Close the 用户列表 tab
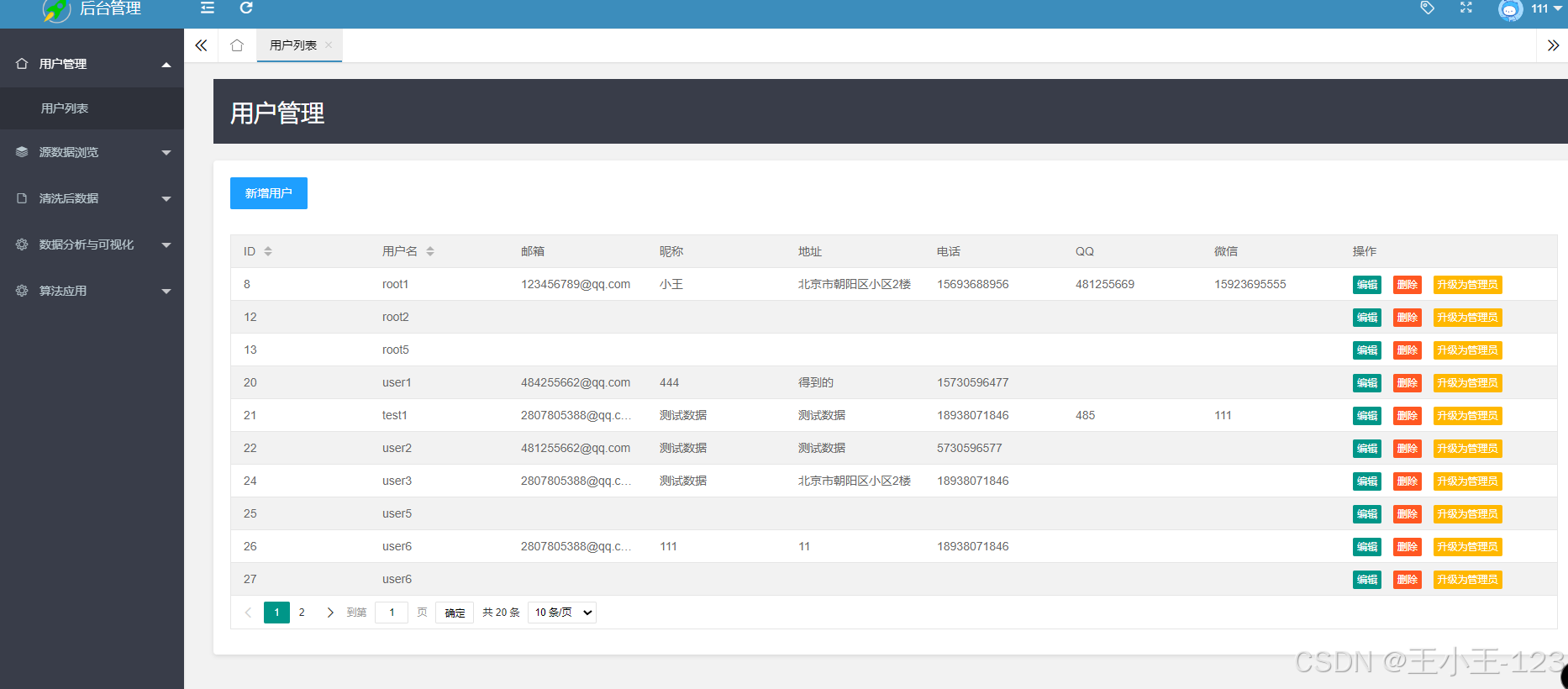The height and width of the screenshot is (689, 1568). [329, 45]
